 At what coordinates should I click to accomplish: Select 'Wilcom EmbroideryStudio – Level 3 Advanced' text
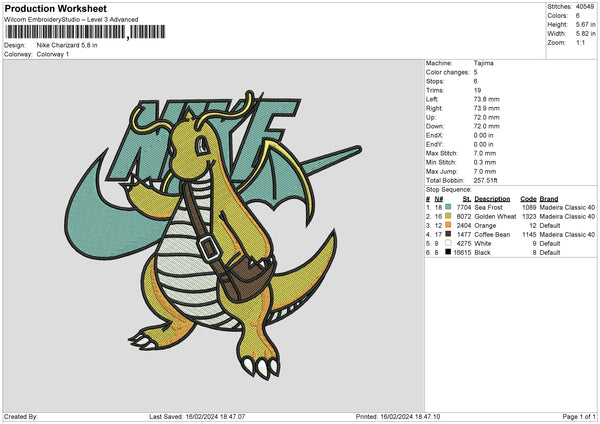(x=71, y=20)
